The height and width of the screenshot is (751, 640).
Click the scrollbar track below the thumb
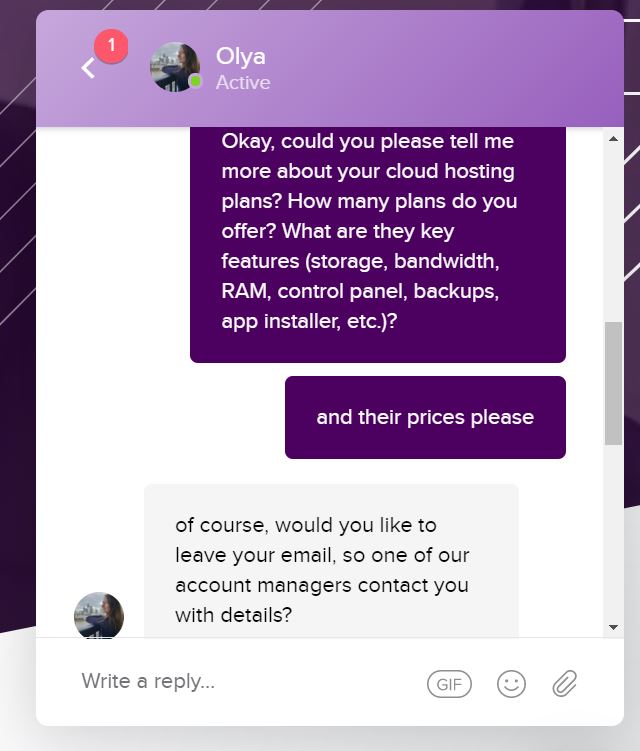[613, 533]
